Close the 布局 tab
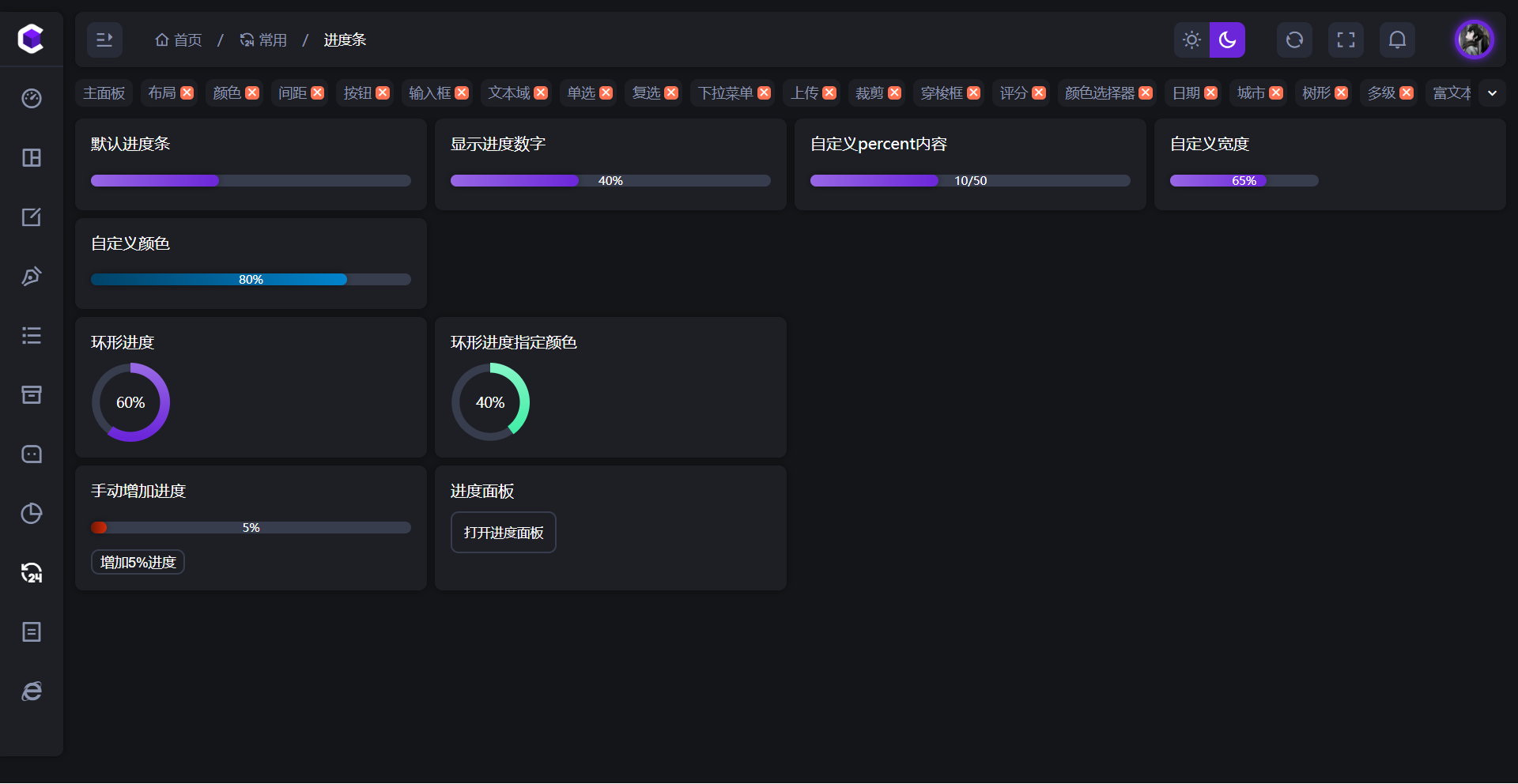The width and height of the screenshot is (1518, 784). coord(187,93)
